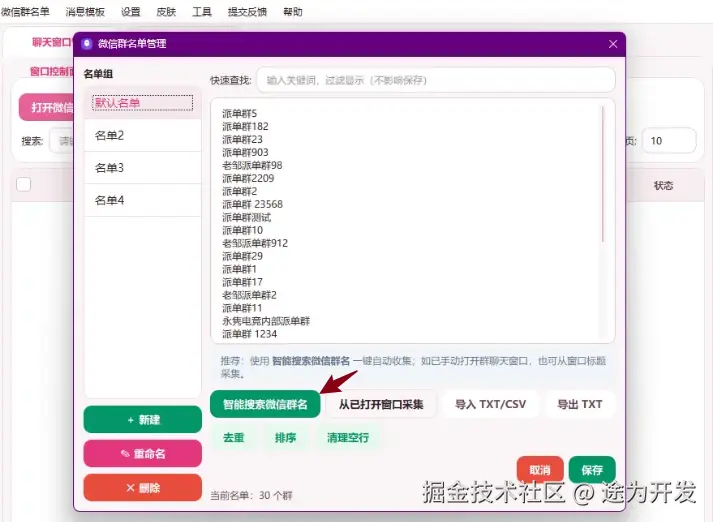This screenshot has width=713, height=522.
Task: Click the 导出 TXT button
Action: click(x=580, y=404)
